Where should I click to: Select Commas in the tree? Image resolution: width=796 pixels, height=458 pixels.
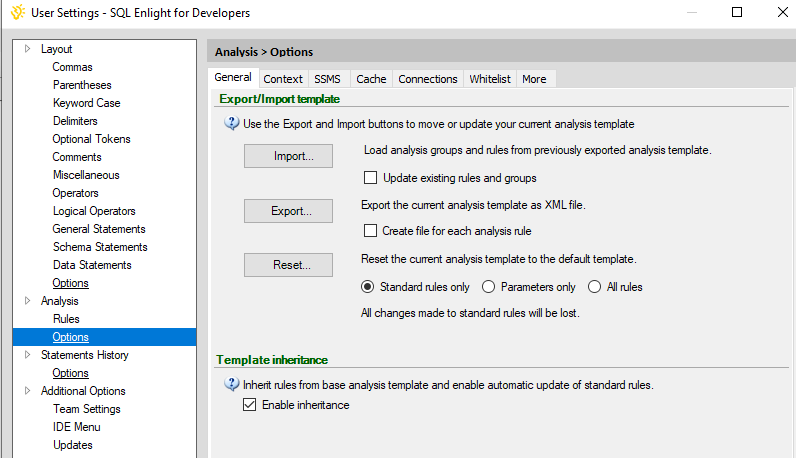pyautogui.click(x=73, y=67)
